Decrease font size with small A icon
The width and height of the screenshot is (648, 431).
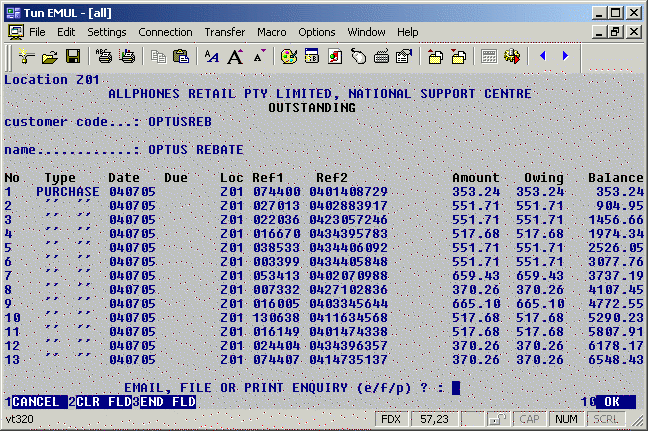(x=259, y=57)
